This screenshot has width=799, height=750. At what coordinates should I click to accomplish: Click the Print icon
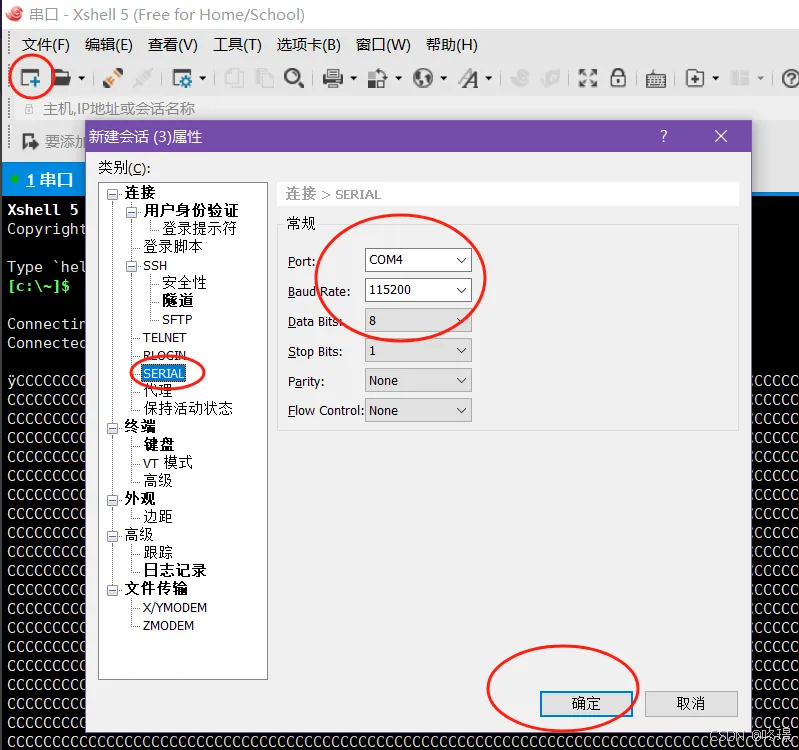click(x=333, y=78)
